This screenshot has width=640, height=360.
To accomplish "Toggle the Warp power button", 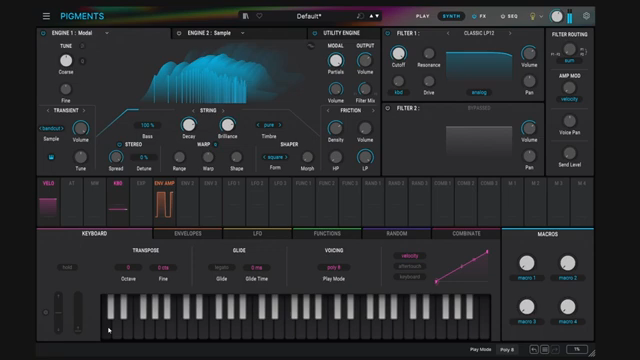I will tap(216, 144).
